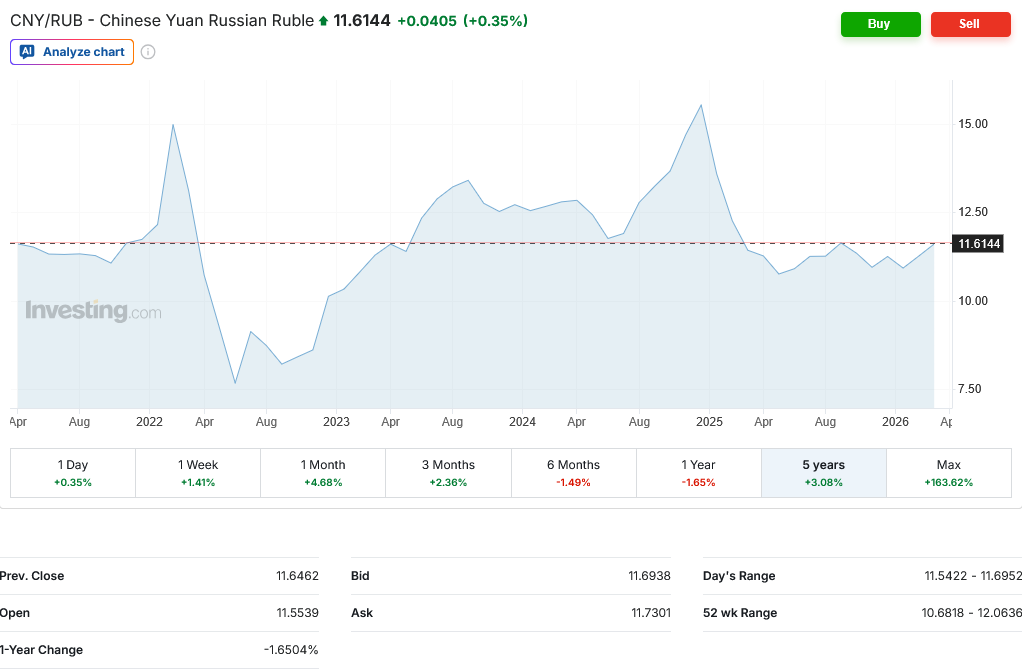
Task: Click the 2022 x-axis label
Action: click(149, 422)
